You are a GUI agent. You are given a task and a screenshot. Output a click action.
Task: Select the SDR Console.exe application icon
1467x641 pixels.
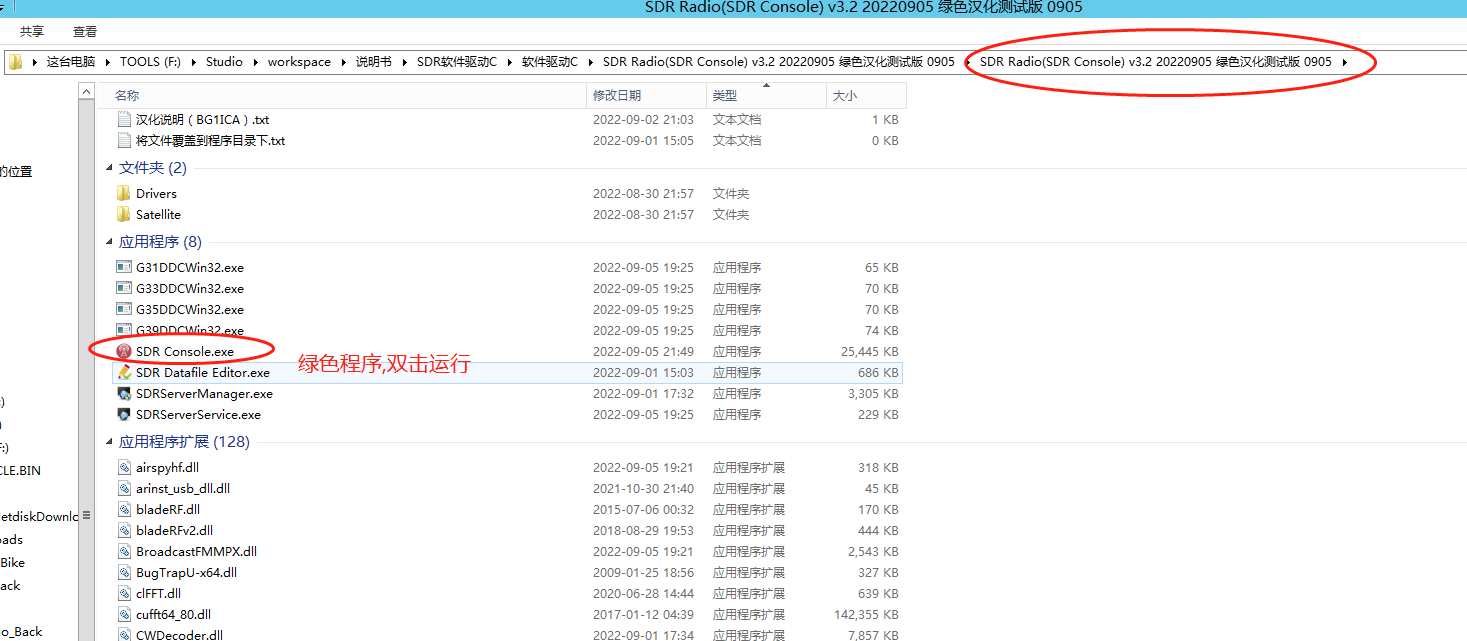[124, 351]
